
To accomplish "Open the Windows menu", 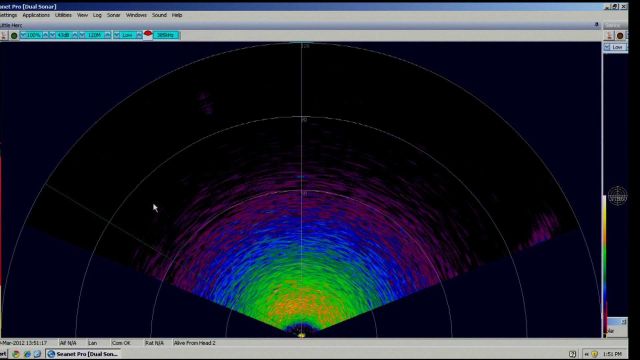I will click(x=136, y=15).
